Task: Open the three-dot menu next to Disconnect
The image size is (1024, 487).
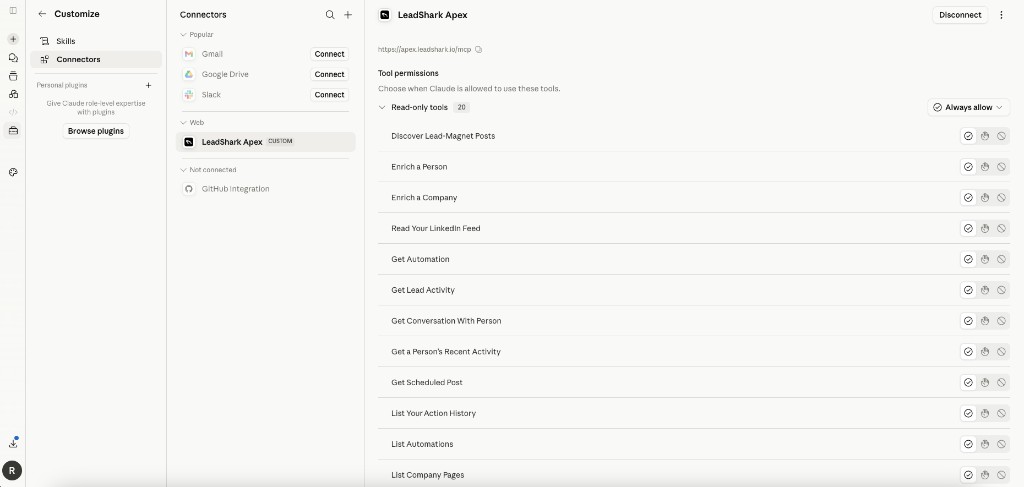Action: (1001, 15)
